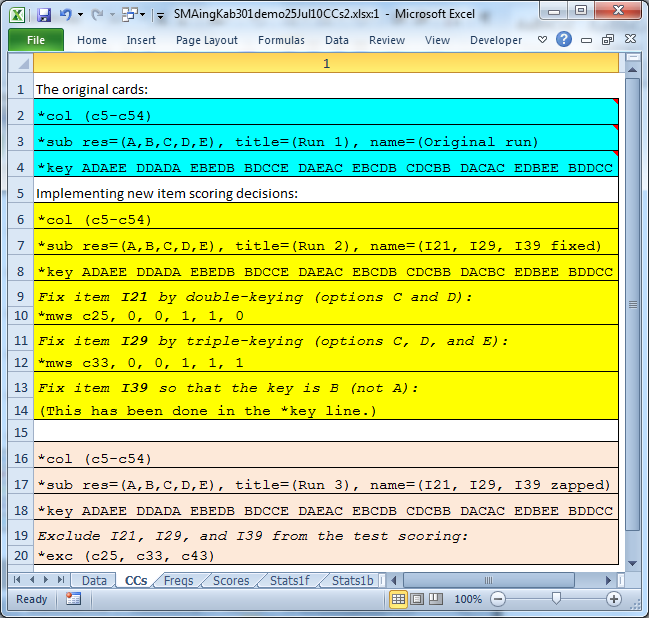This screenshot has height=618, width=649.
Task: Go to the first sheet tab arrow
Action: click(17, 580)
